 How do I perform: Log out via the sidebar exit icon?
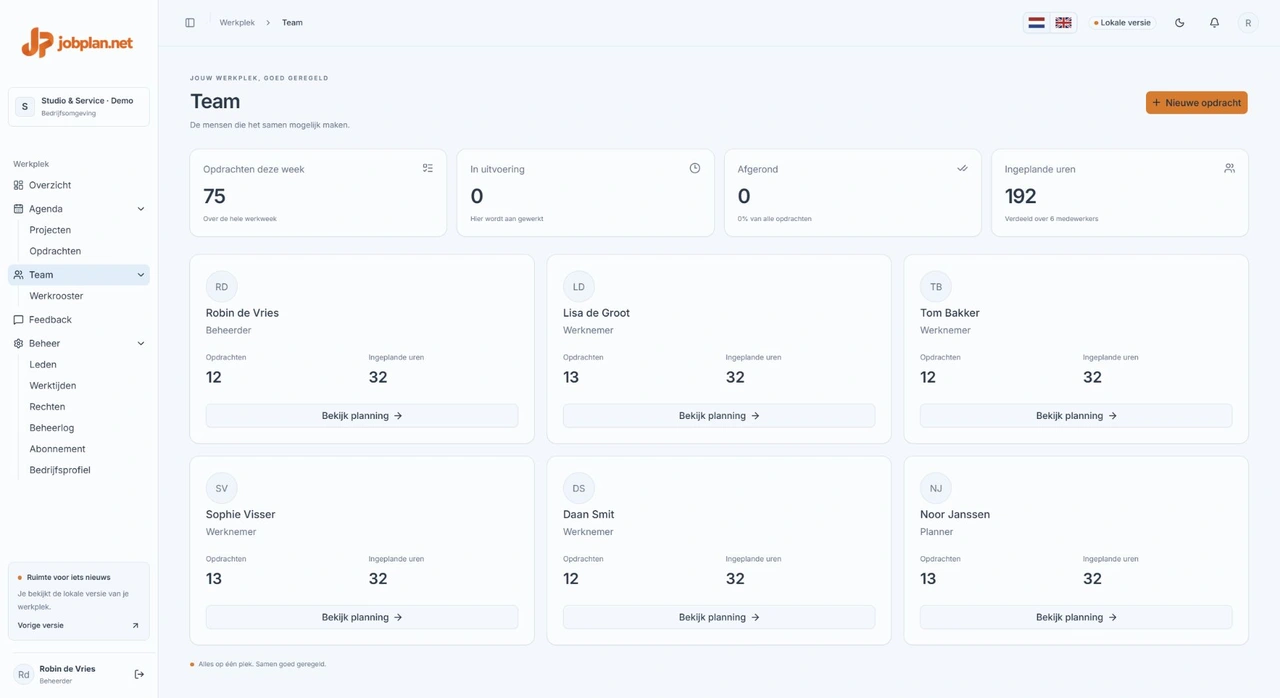click(x=139, y=675)
